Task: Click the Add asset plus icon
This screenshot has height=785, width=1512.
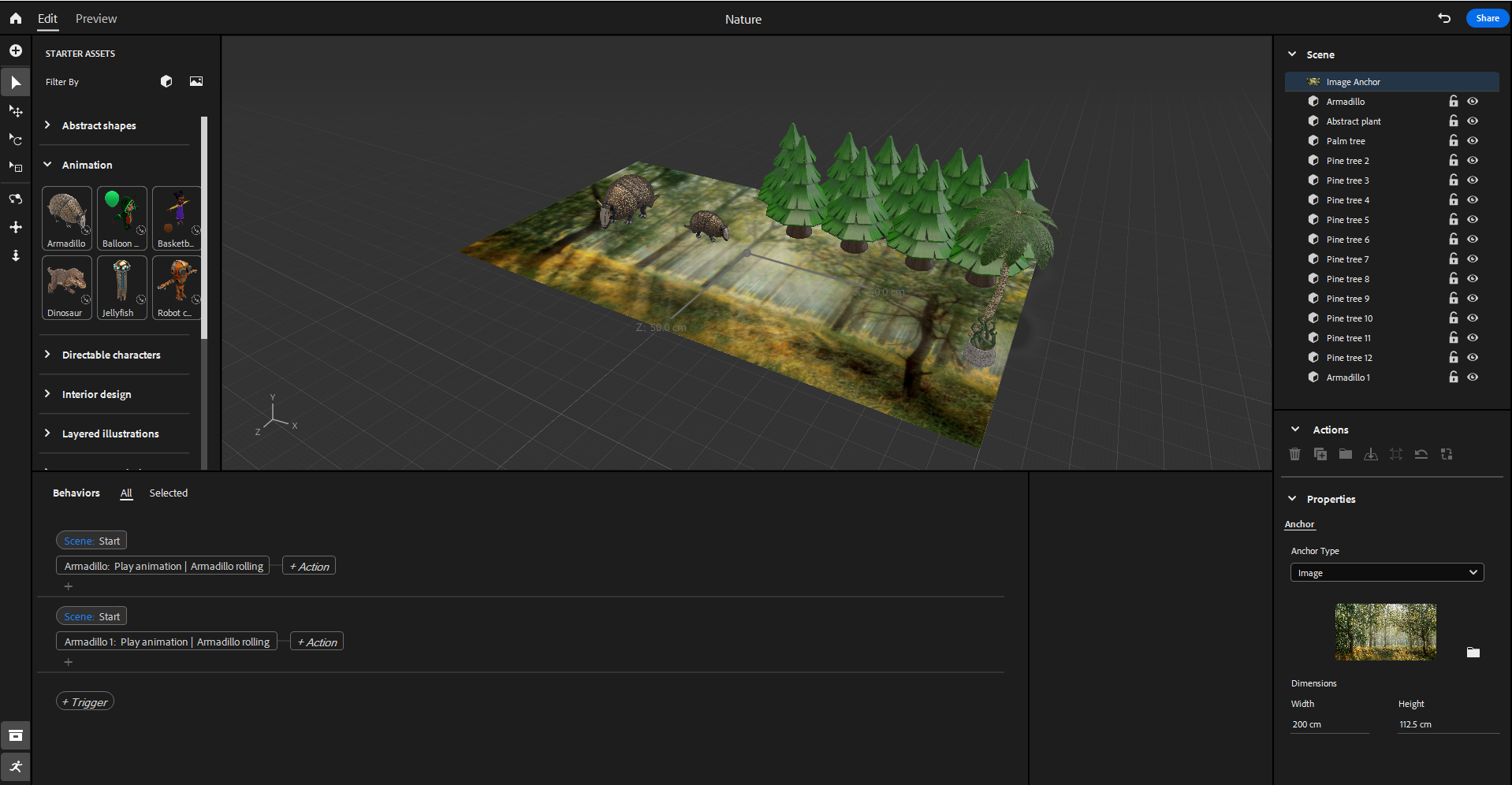Action: [16, 50]
